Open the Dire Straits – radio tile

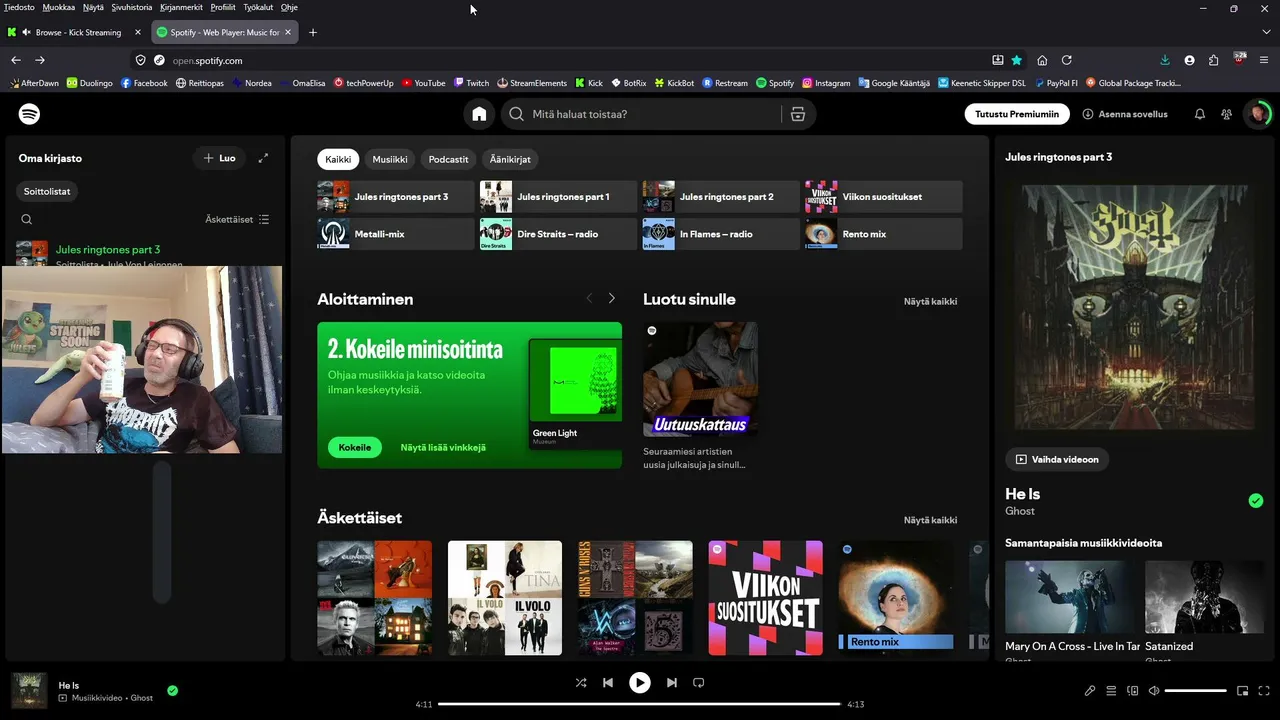(558, 234)
